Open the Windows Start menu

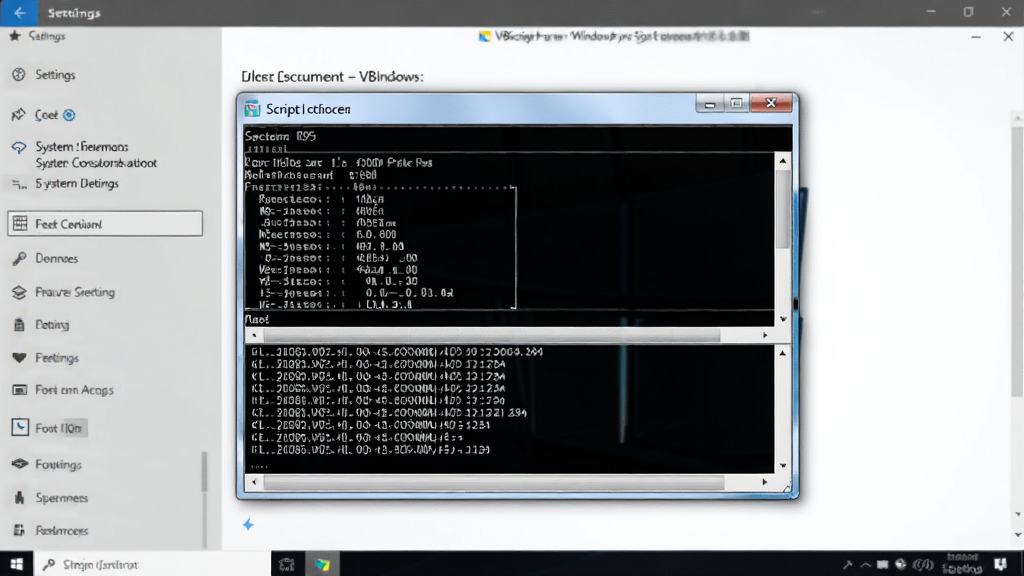[16, 564]
